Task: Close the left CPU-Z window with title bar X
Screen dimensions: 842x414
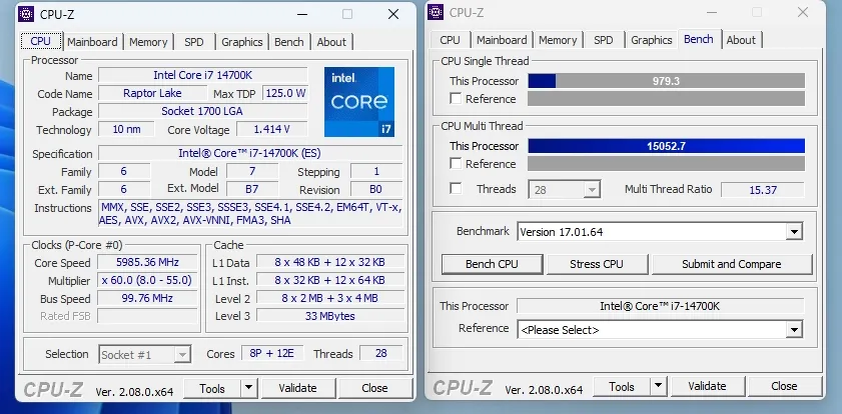Action: click(x=393, y=14)
